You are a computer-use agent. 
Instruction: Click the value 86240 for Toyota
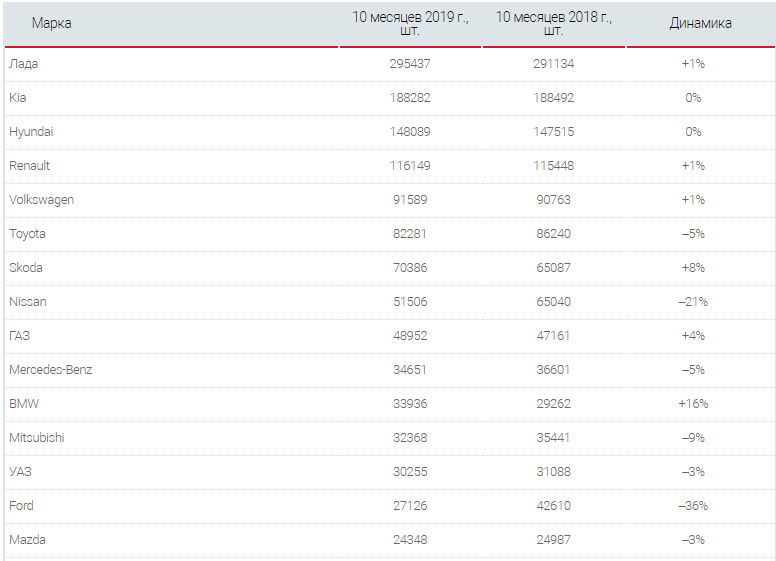[x=553, y=234]
